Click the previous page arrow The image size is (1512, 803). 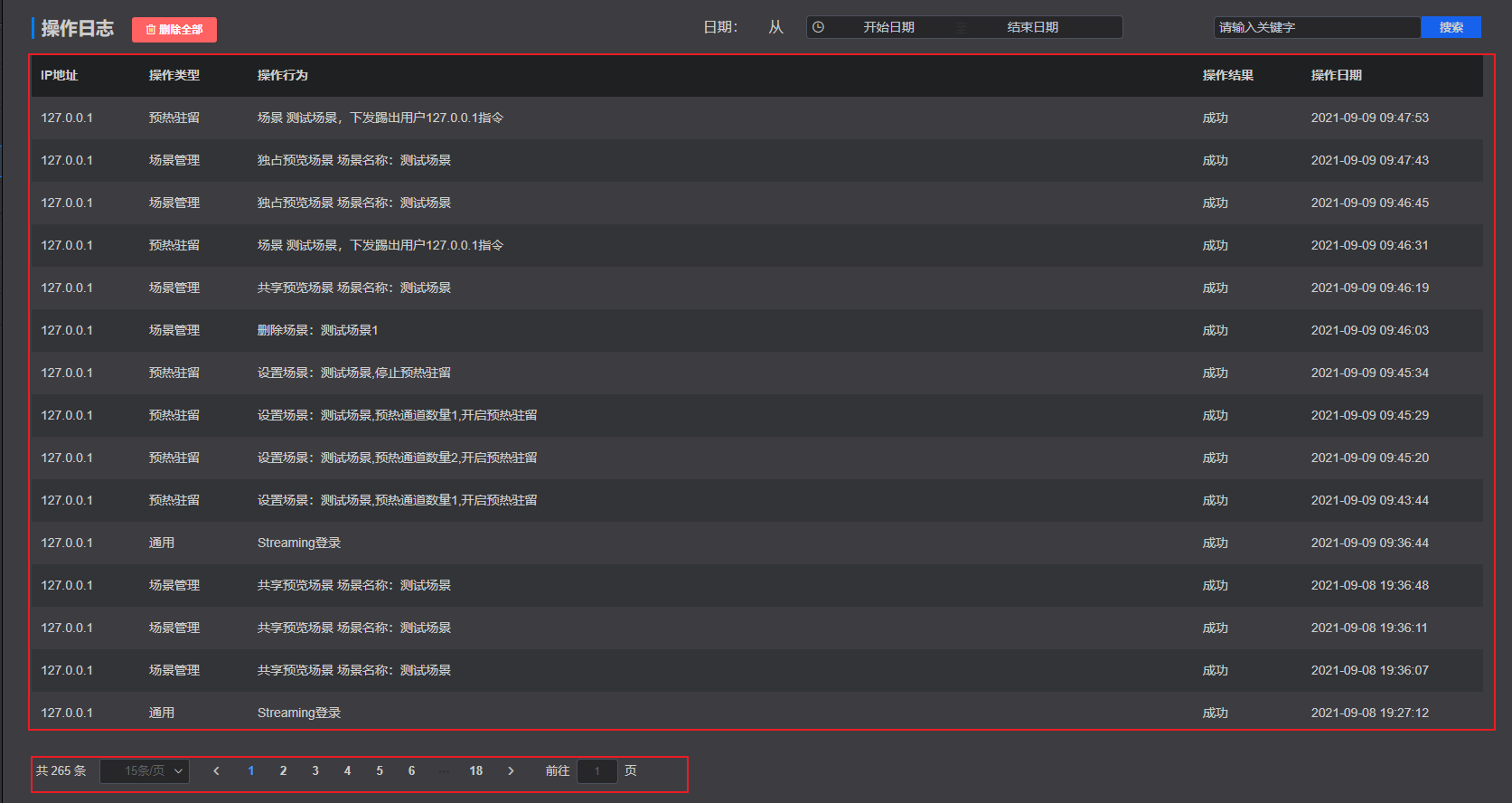coord(216,771)
